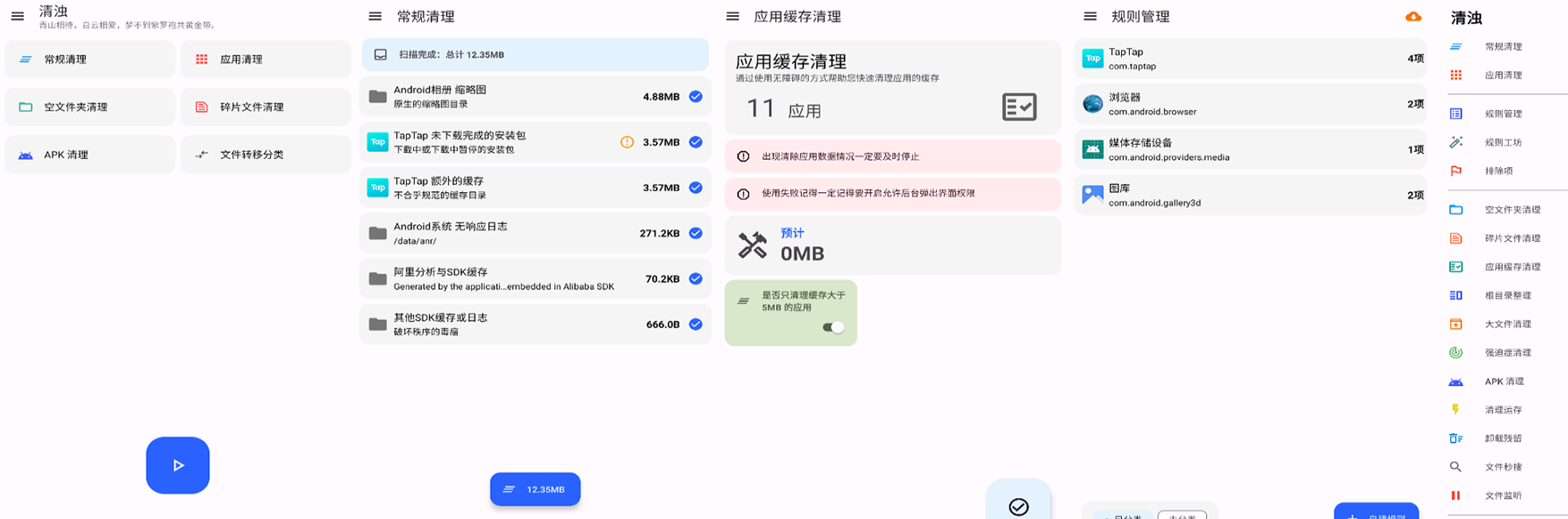Viewport: 1568px width, 519px height.
Task: Open 碎片文件清理 tile on home screen
Action: 266,107
